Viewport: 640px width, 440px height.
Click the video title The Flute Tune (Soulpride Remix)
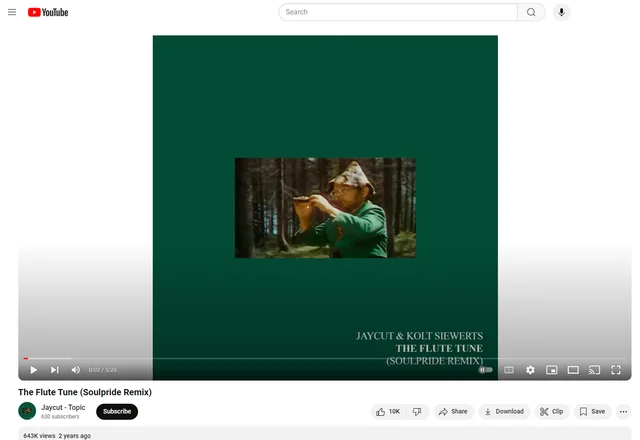85,392
